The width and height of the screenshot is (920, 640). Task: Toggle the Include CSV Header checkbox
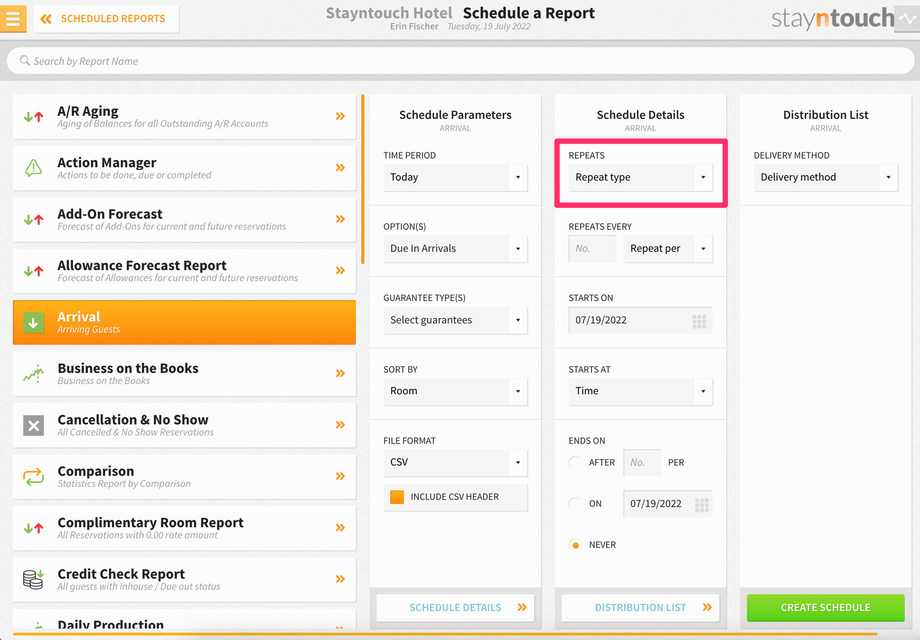(x=397, y=497)
